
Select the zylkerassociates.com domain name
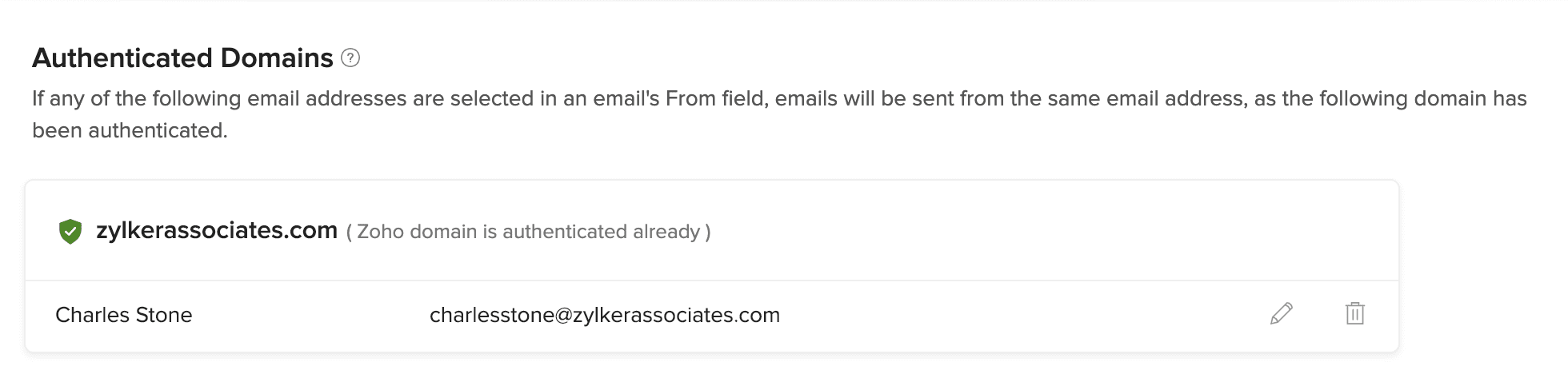(217, 231)
